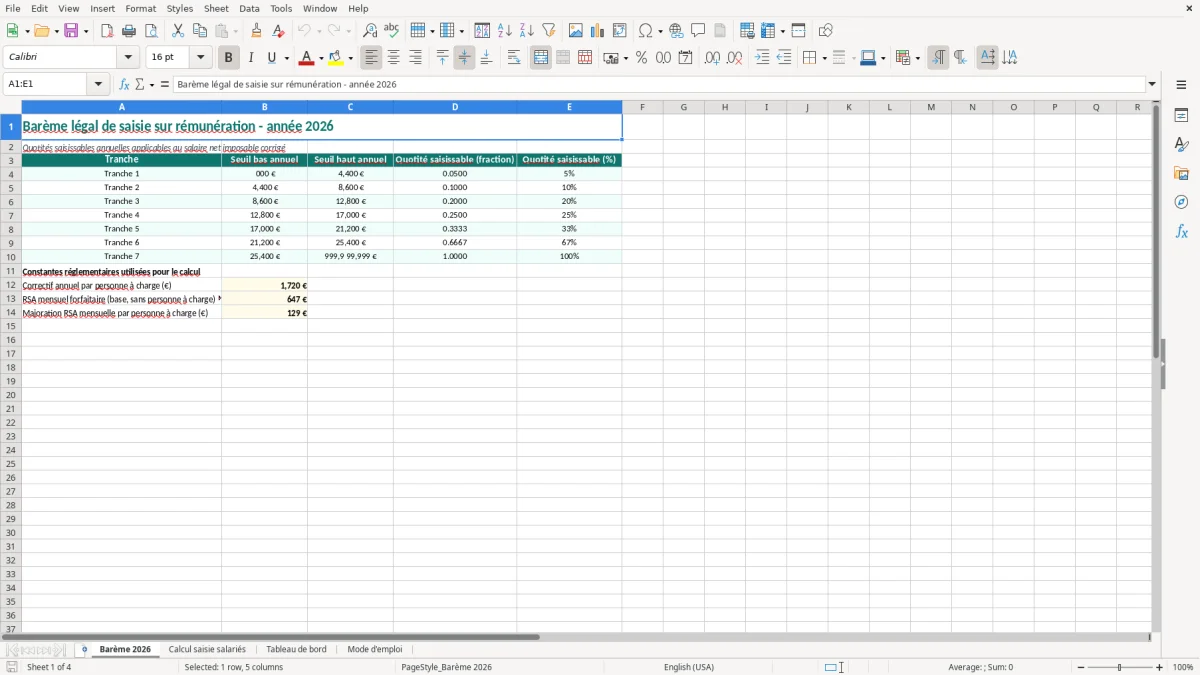Screen dimensions: 1200x675
Task: Open the Tools menu
Action: 281,8
